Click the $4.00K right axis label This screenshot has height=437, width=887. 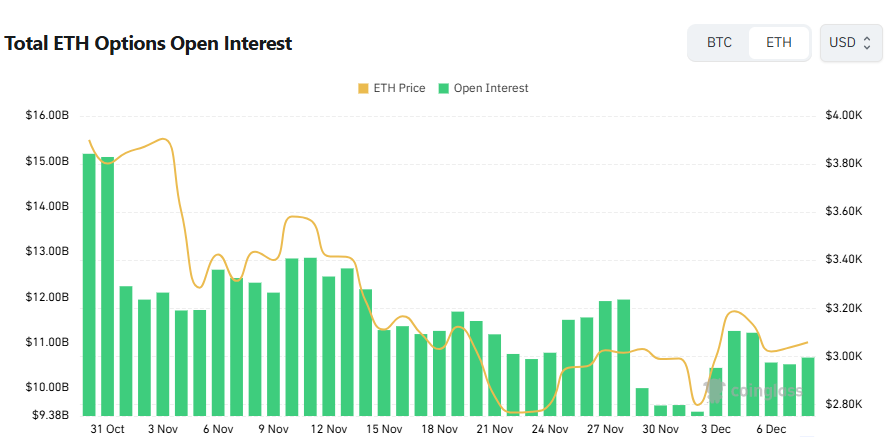pos(842,116)
